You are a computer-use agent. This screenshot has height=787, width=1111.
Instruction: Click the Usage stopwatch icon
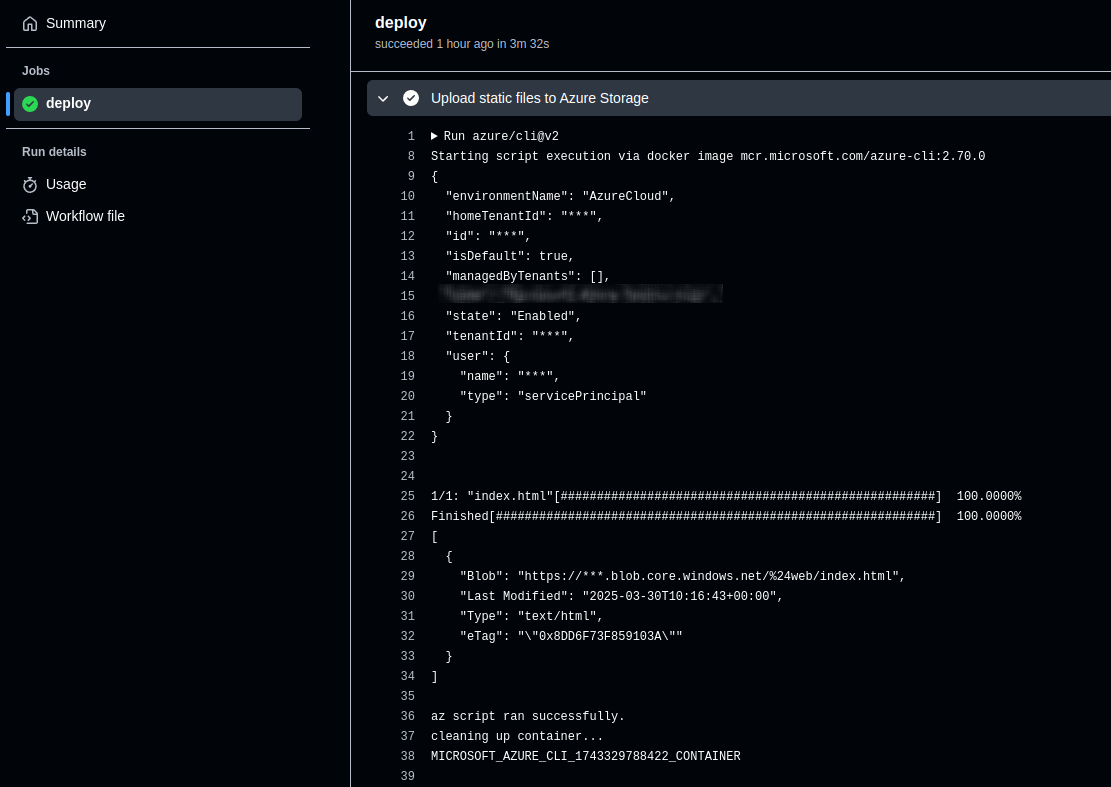point(30,185)
